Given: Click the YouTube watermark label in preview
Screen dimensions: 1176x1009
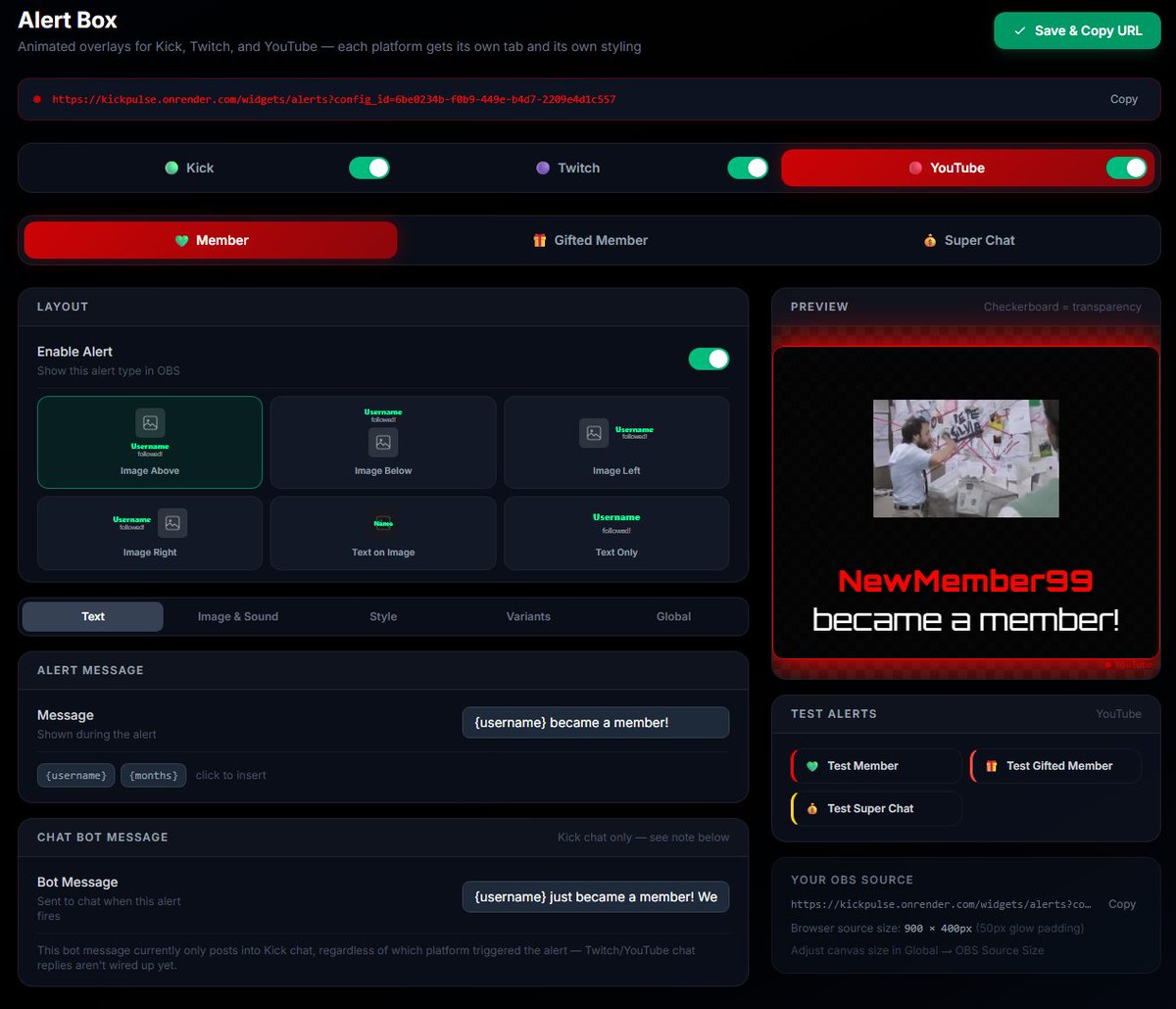Looking at the screenshot, I should pyautogui.click(x=1128, y=664).
